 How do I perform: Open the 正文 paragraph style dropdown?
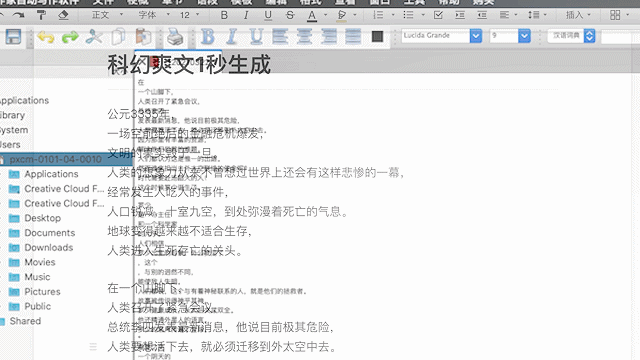[x=107, y=15]
